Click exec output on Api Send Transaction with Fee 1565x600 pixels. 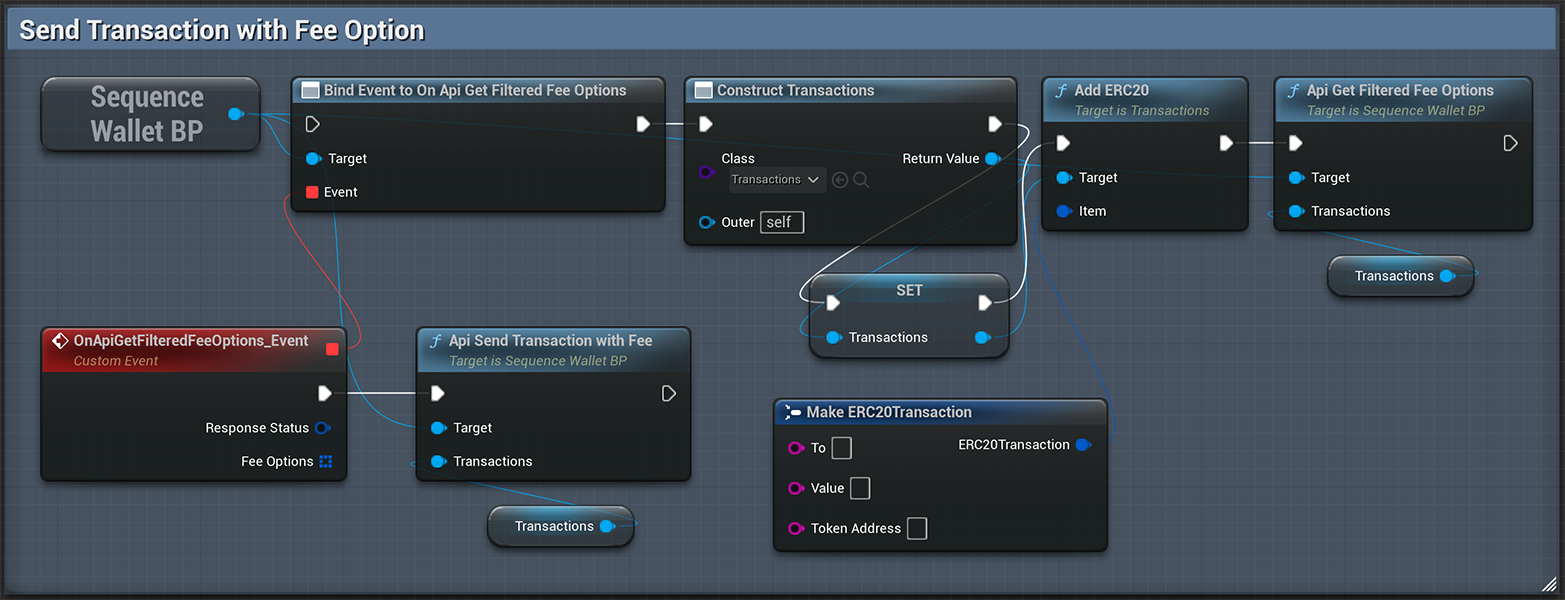click(x=668, y=394)
